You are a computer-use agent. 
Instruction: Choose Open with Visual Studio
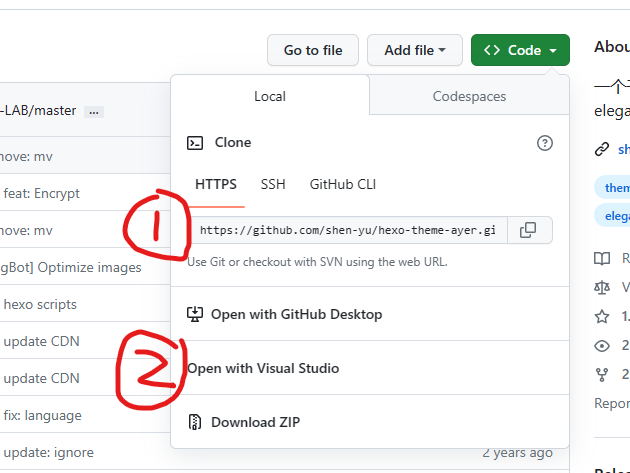point(370,368)
